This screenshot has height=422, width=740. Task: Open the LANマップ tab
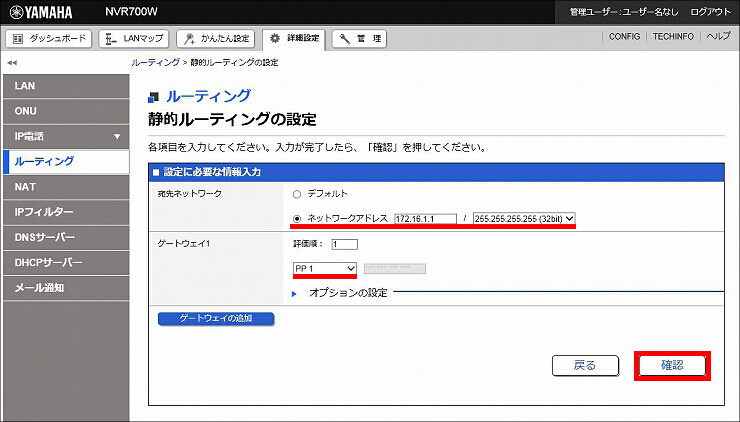(134, 39)
